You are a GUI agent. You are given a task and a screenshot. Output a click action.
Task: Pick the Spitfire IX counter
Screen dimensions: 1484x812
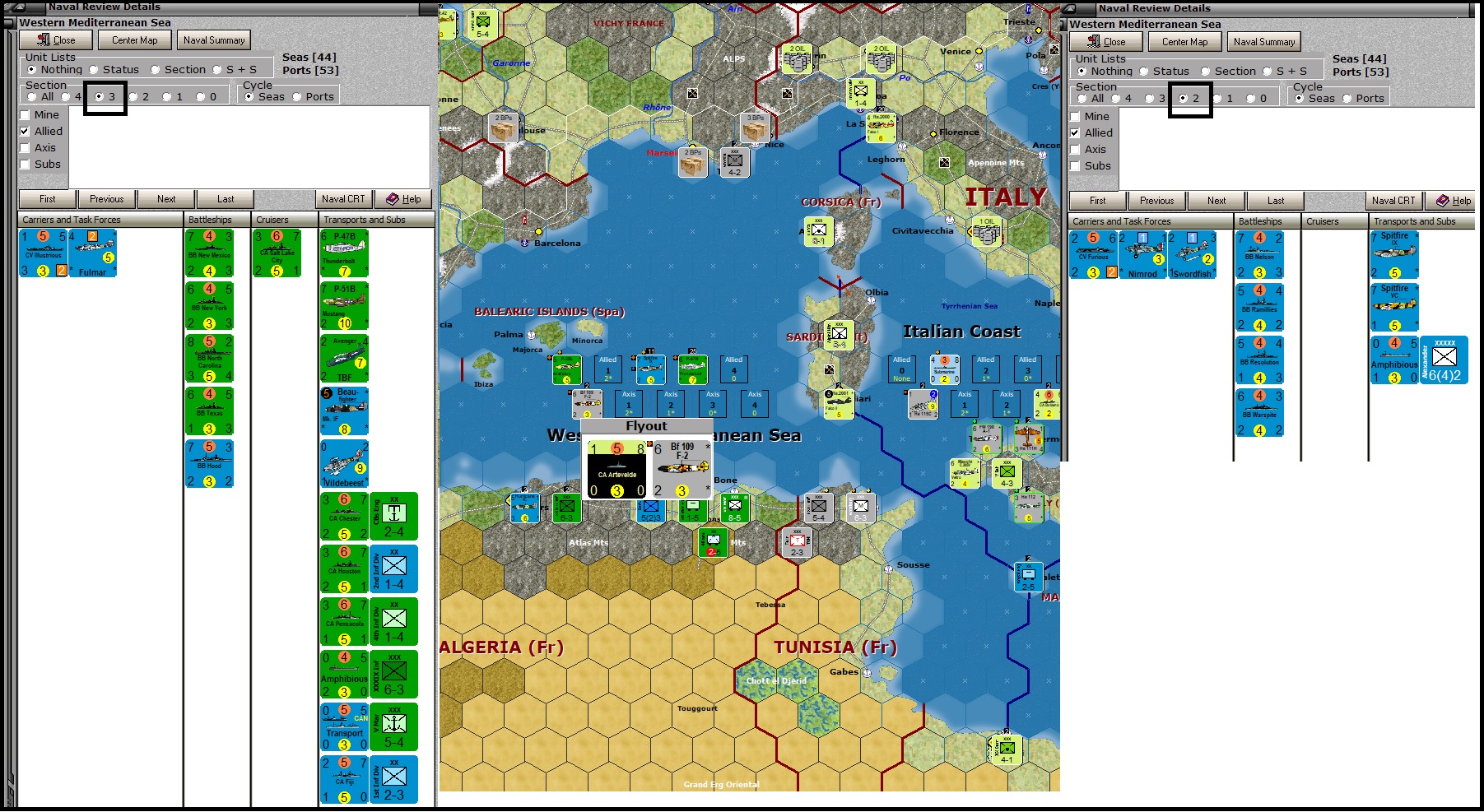1395,255
